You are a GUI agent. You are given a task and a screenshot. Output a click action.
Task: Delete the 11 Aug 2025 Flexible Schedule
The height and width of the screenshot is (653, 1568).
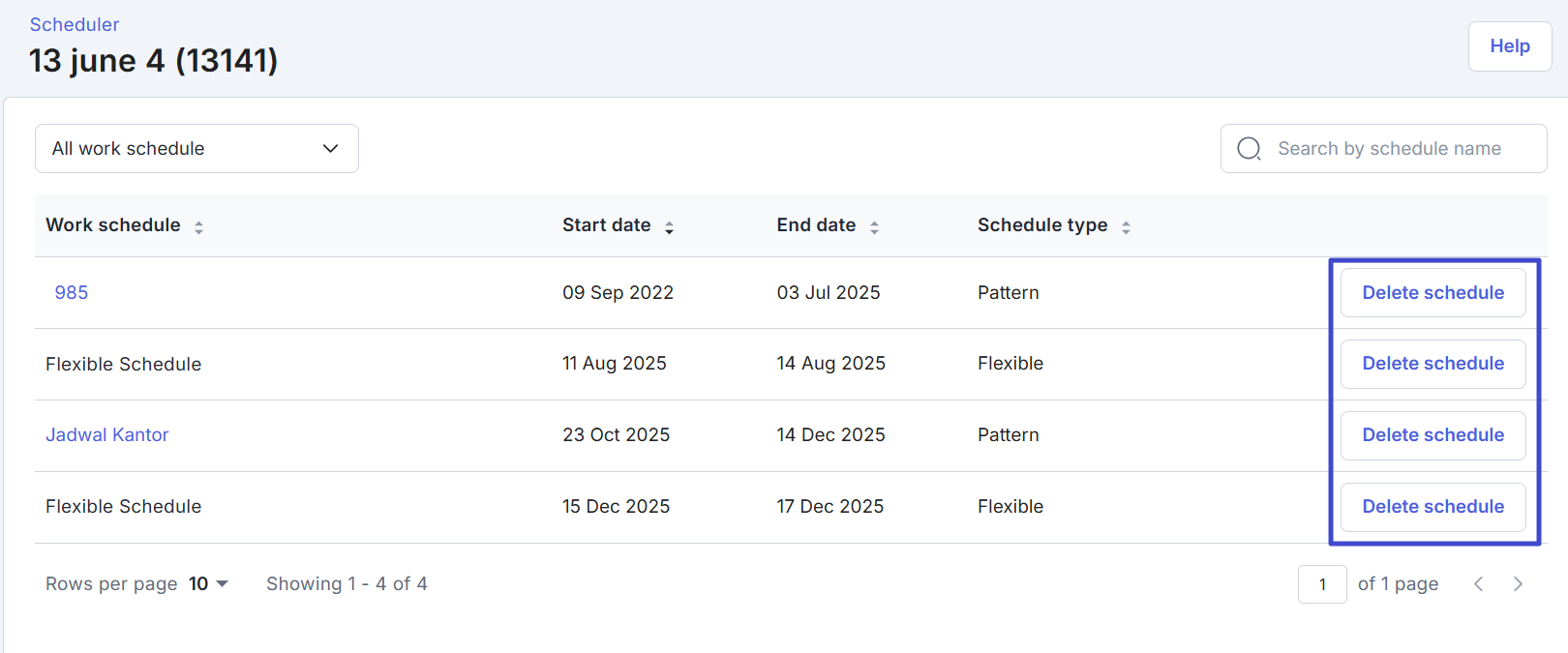click(x=1432, y=364)
